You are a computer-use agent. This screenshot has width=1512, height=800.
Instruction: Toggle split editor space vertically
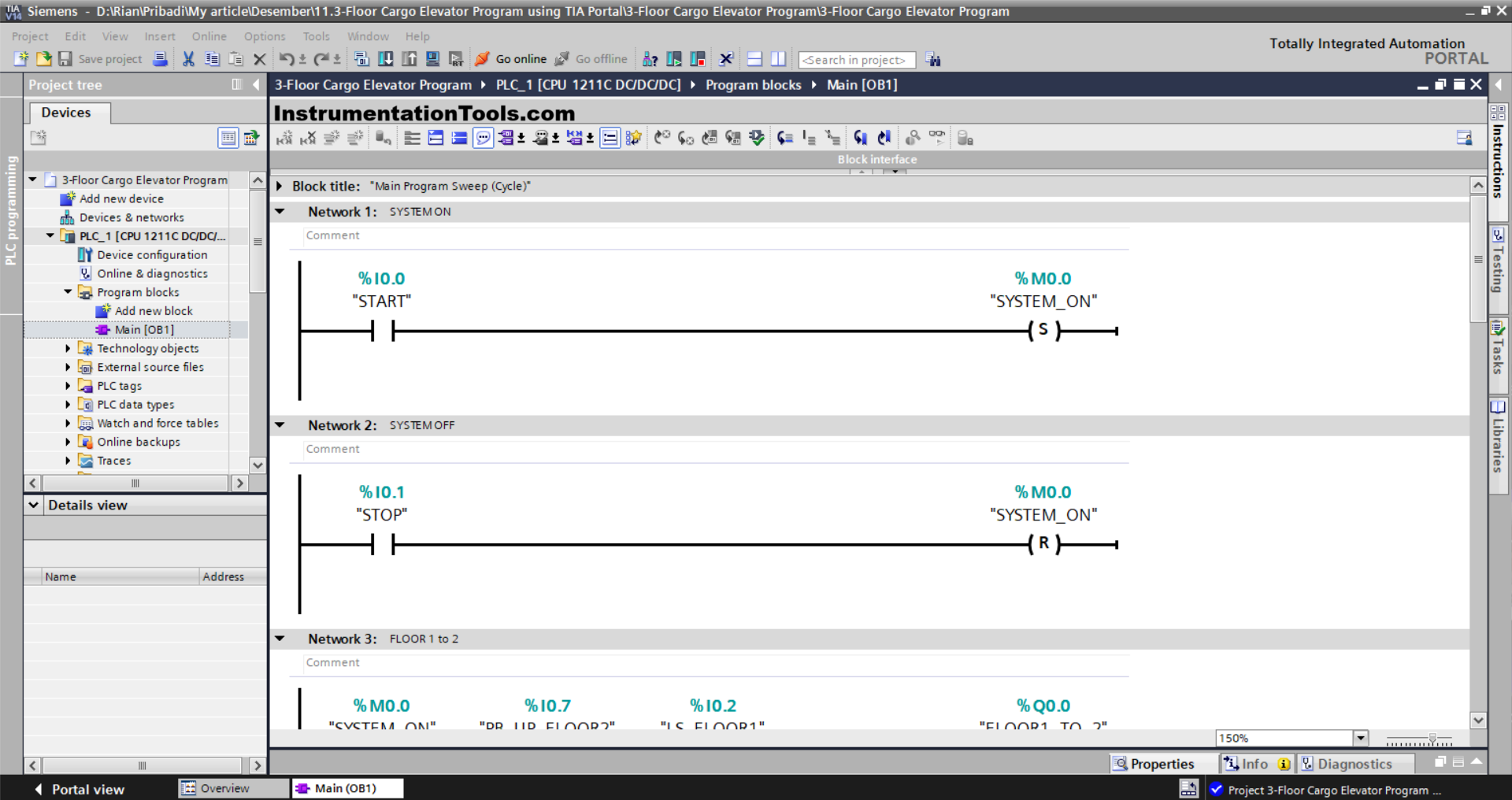click(778, 59)
